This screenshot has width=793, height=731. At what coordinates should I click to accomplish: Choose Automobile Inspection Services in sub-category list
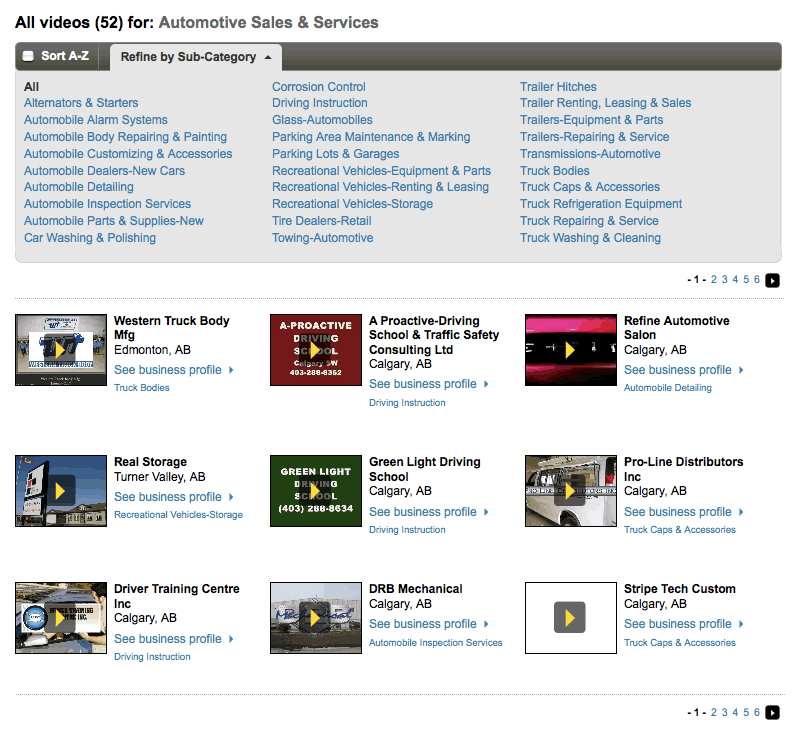(107, 204)
